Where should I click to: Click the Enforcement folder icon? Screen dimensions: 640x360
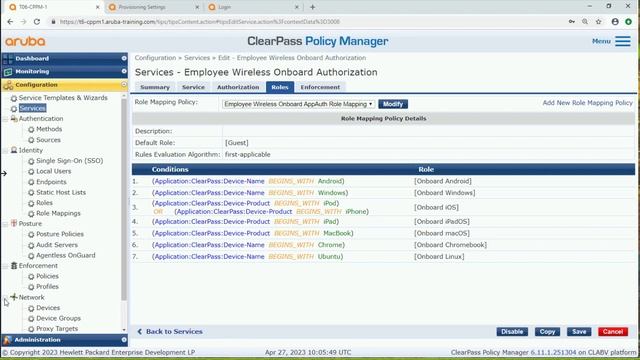[14, 265]
